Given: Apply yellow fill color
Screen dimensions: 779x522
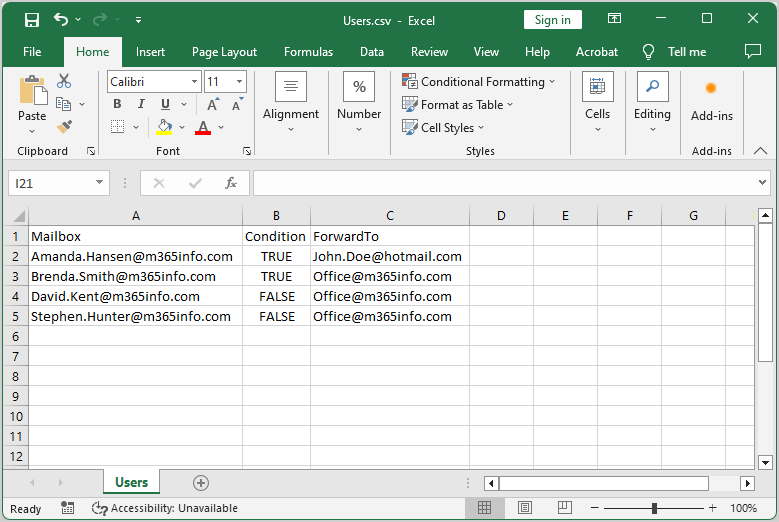Looking at the screenshot, I should click(164, 127).
